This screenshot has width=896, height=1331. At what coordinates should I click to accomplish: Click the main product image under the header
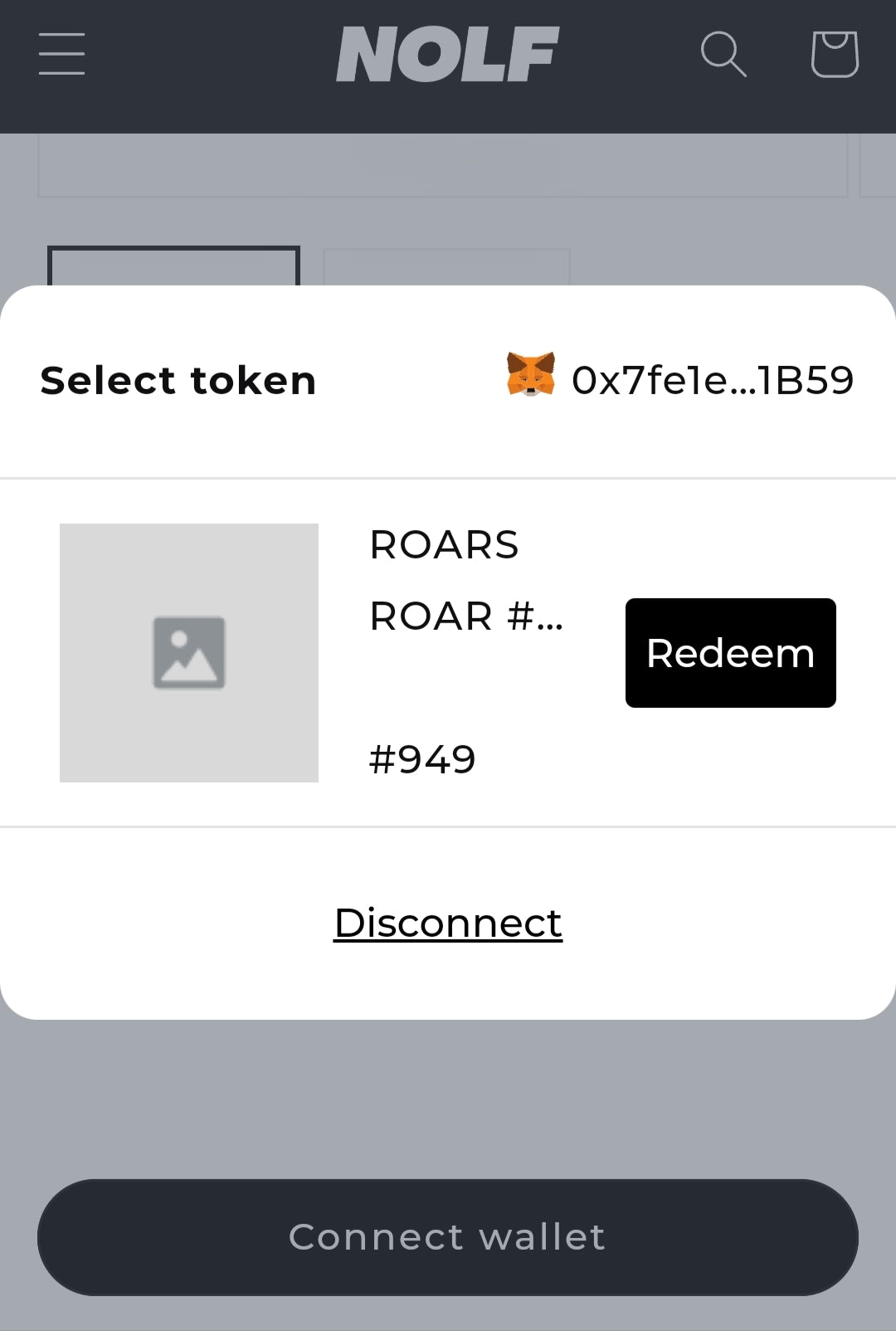[442, 166]
